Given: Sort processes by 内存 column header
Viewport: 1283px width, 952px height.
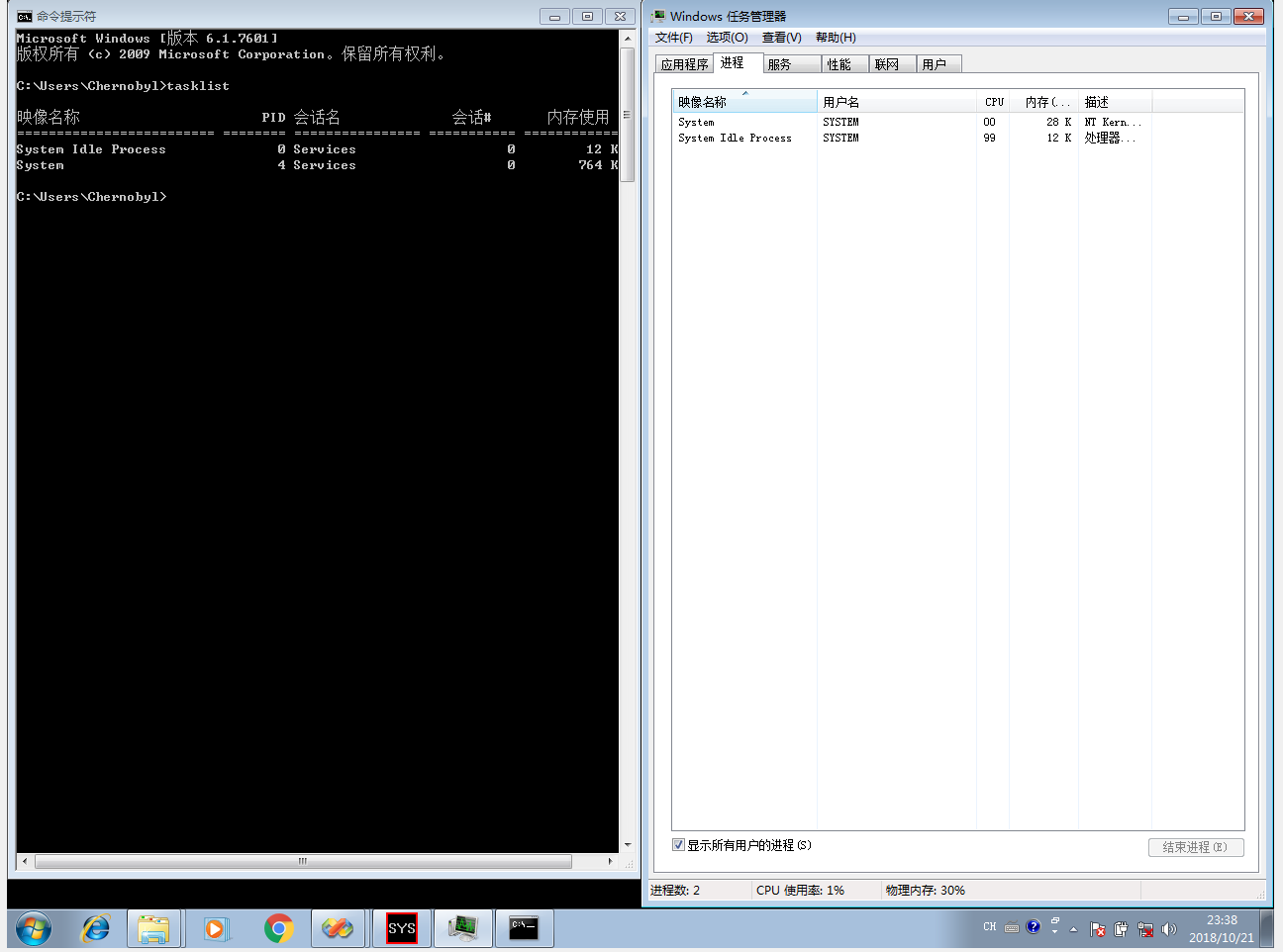Looking at the screenshot, I should (x=1044, y=102).
